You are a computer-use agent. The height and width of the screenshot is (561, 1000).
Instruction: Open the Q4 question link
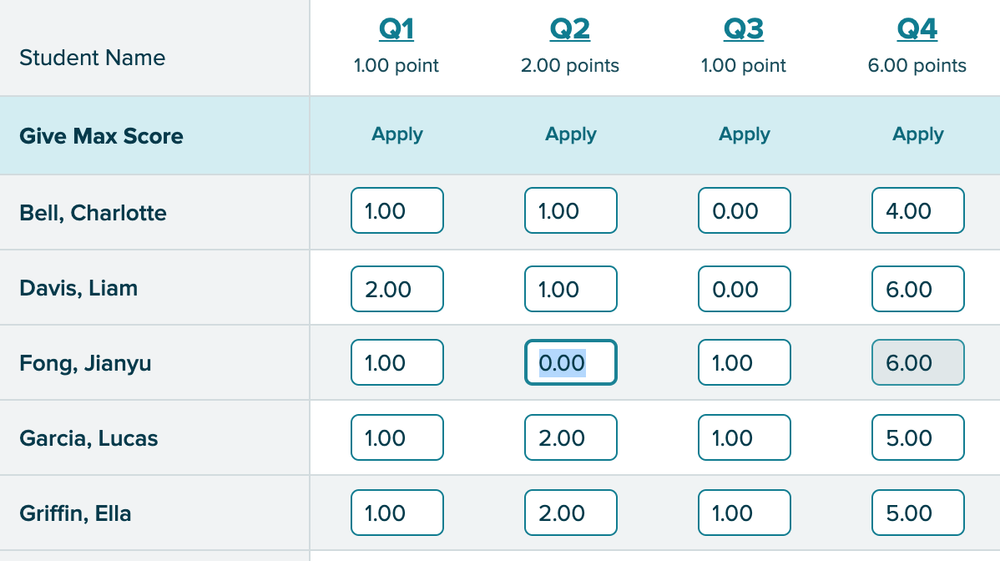point(917,30)
